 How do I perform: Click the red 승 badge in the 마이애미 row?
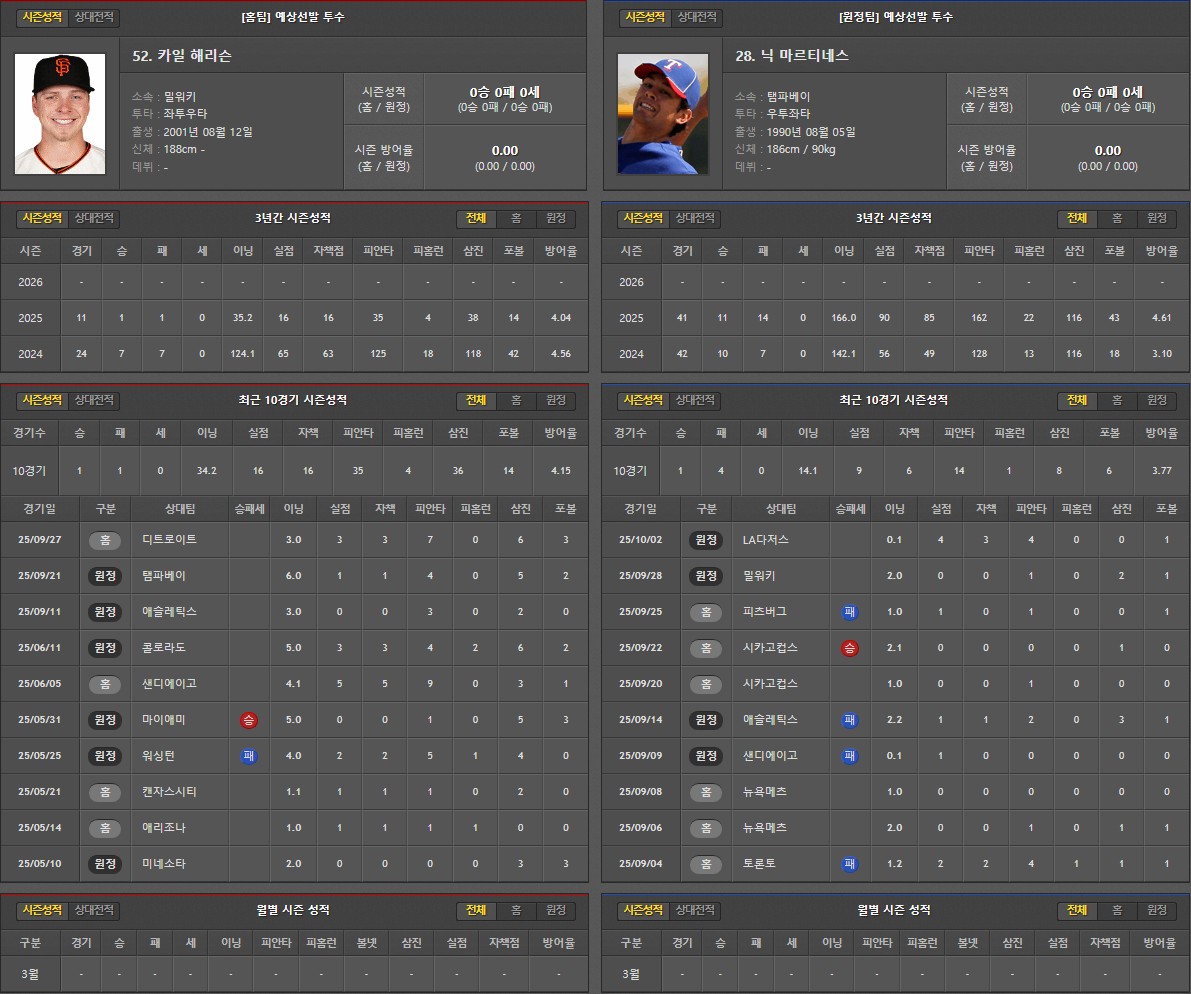coord(248,719)
